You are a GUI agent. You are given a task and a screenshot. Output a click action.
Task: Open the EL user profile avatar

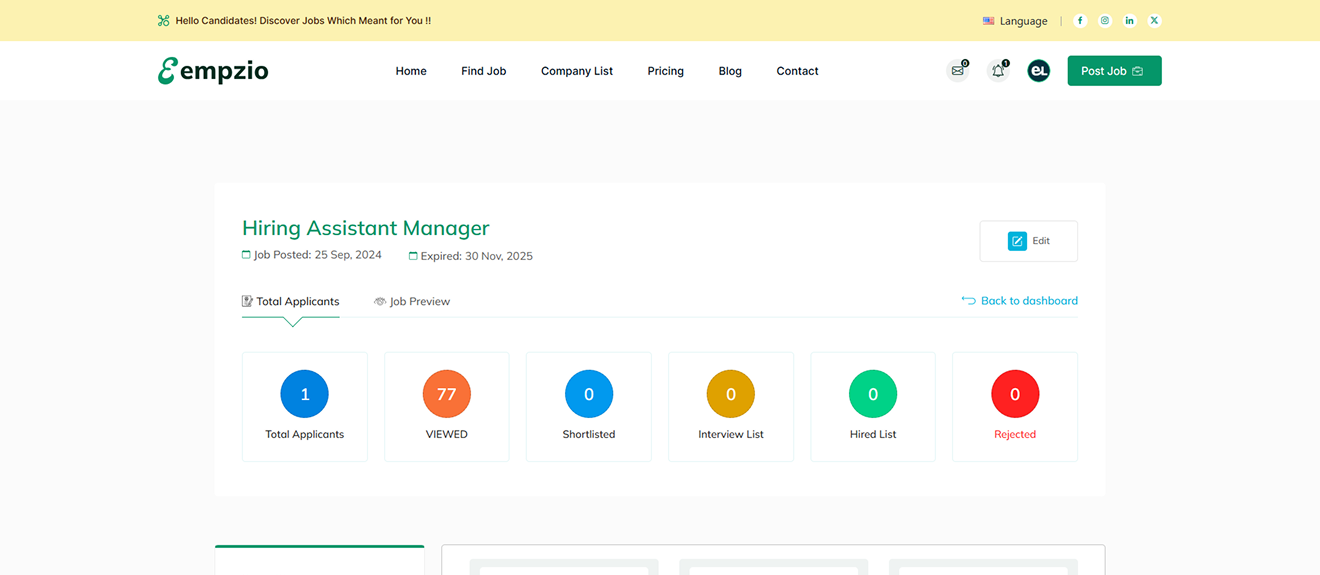[x=1039, y=71]
